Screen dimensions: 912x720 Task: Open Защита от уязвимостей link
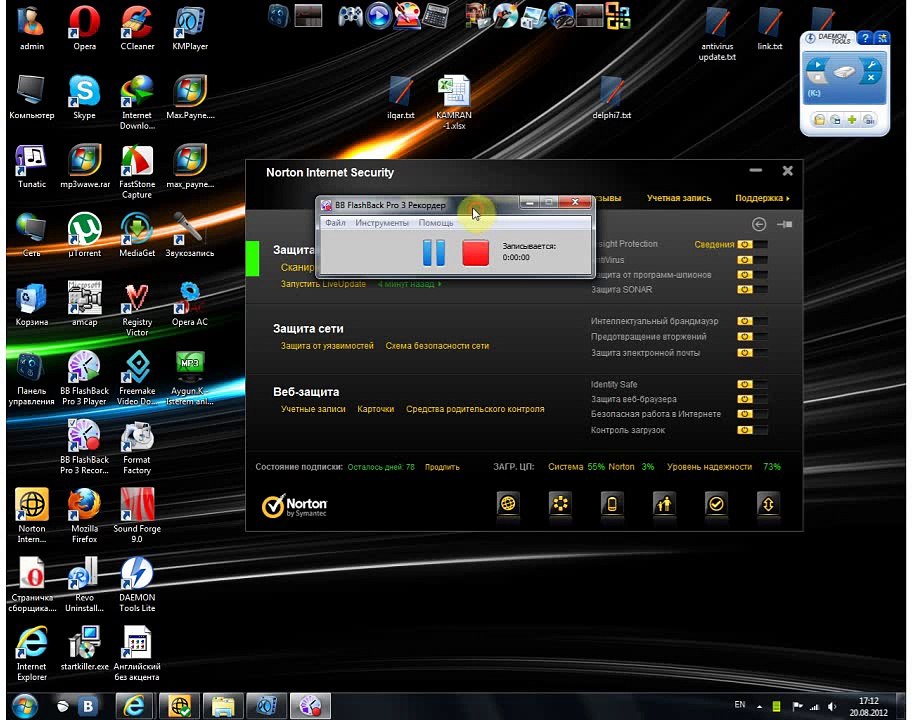[327, 346]
